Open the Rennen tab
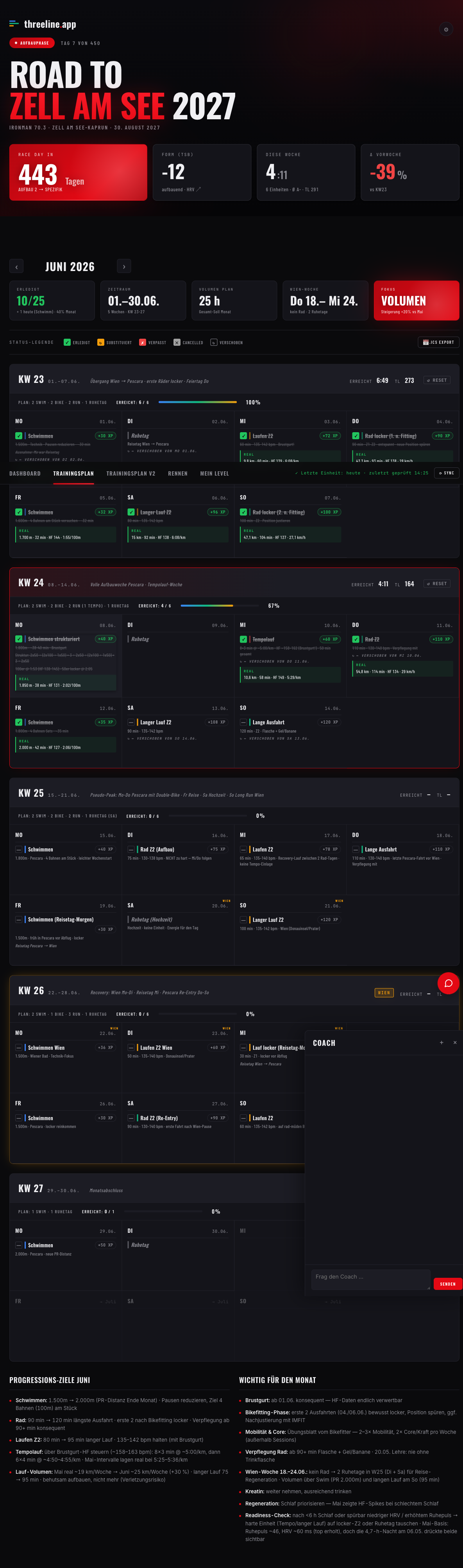The width and height of the screenshot is (463, 1568). point(178,474)
